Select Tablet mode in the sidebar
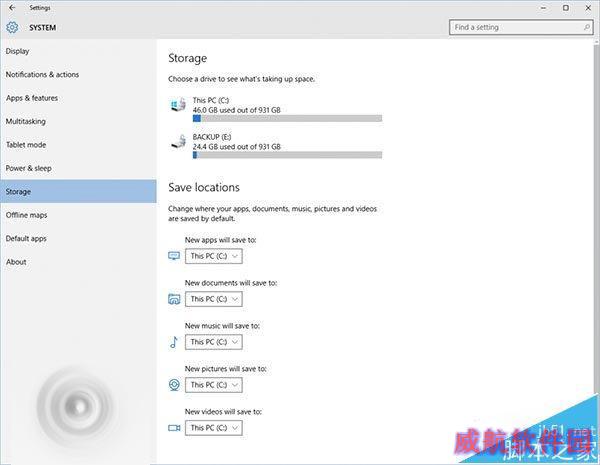 78,145
